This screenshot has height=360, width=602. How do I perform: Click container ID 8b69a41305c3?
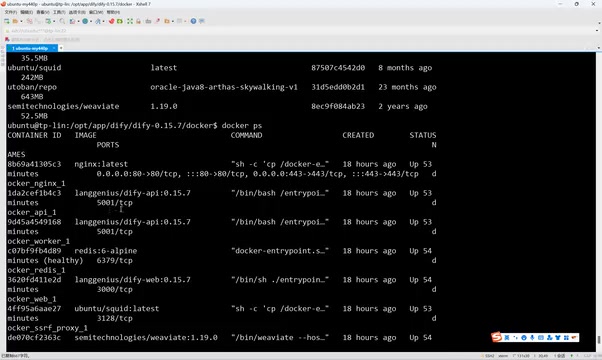click(x=34, y=164)
